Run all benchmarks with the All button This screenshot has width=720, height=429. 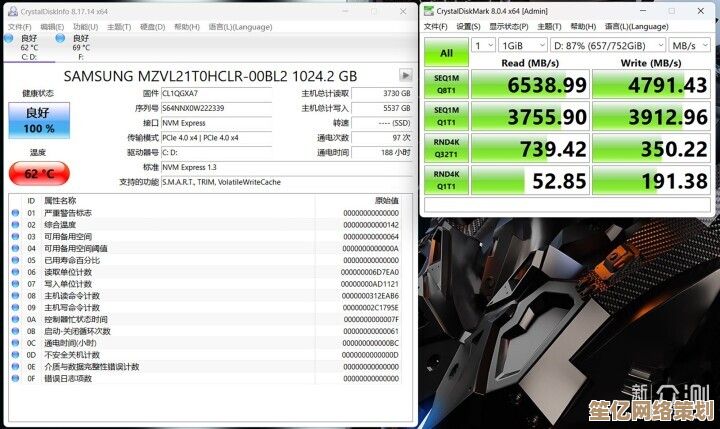(446, 53)
